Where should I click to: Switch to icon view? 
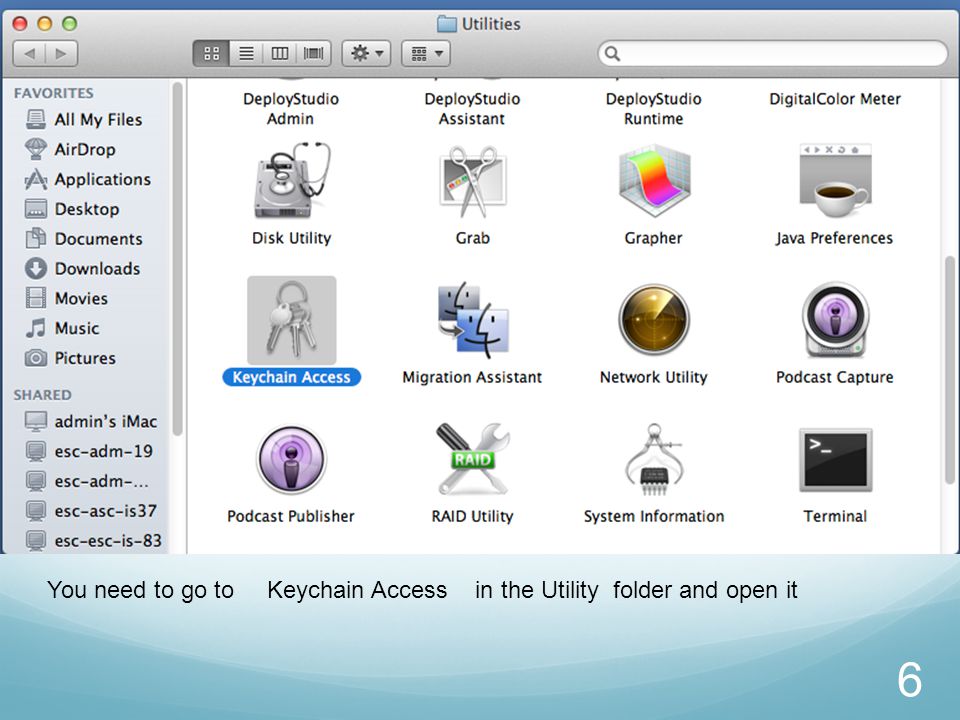[x=211, y=54]
